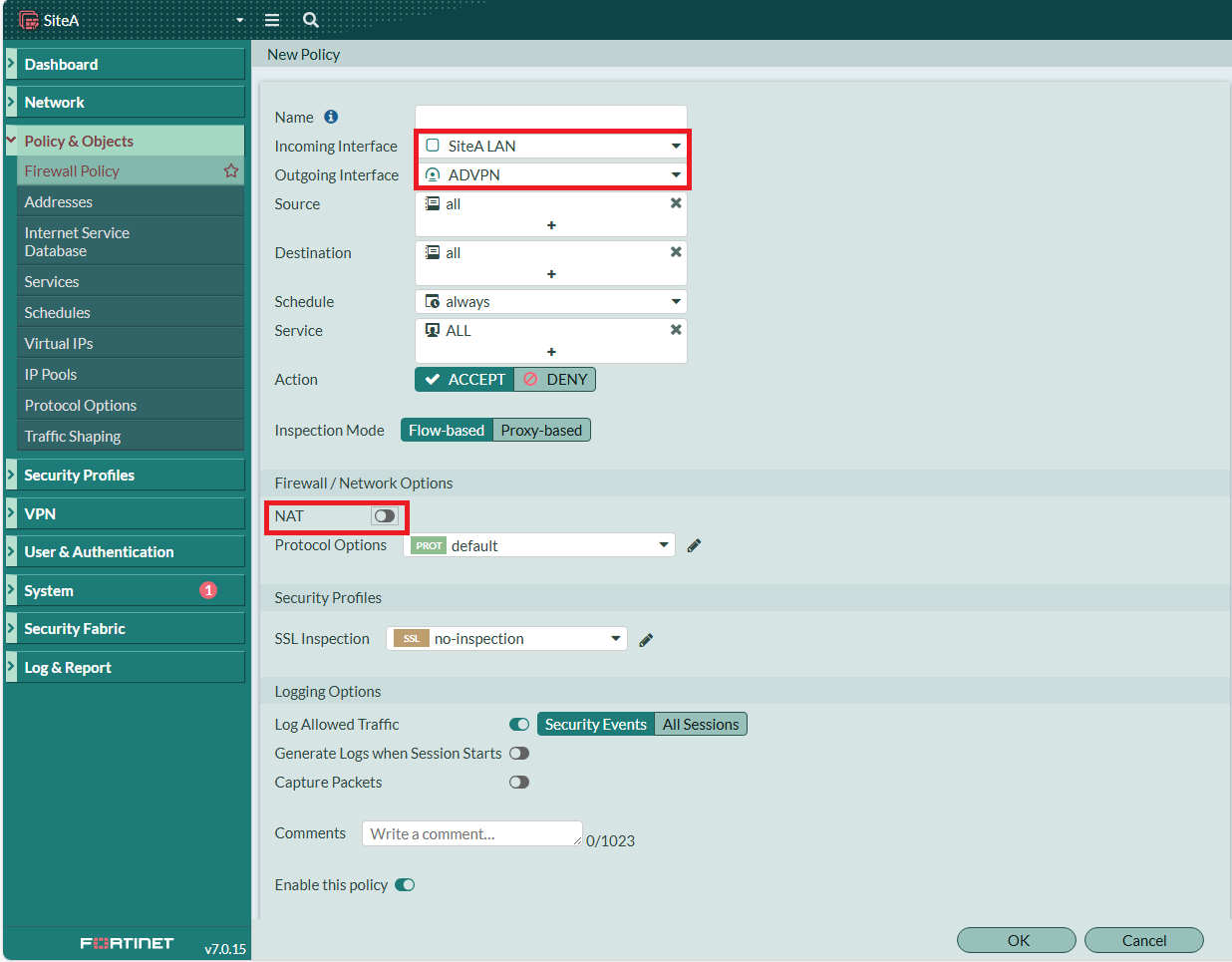Expand the User & Authentication section

[x=125, y=551]
